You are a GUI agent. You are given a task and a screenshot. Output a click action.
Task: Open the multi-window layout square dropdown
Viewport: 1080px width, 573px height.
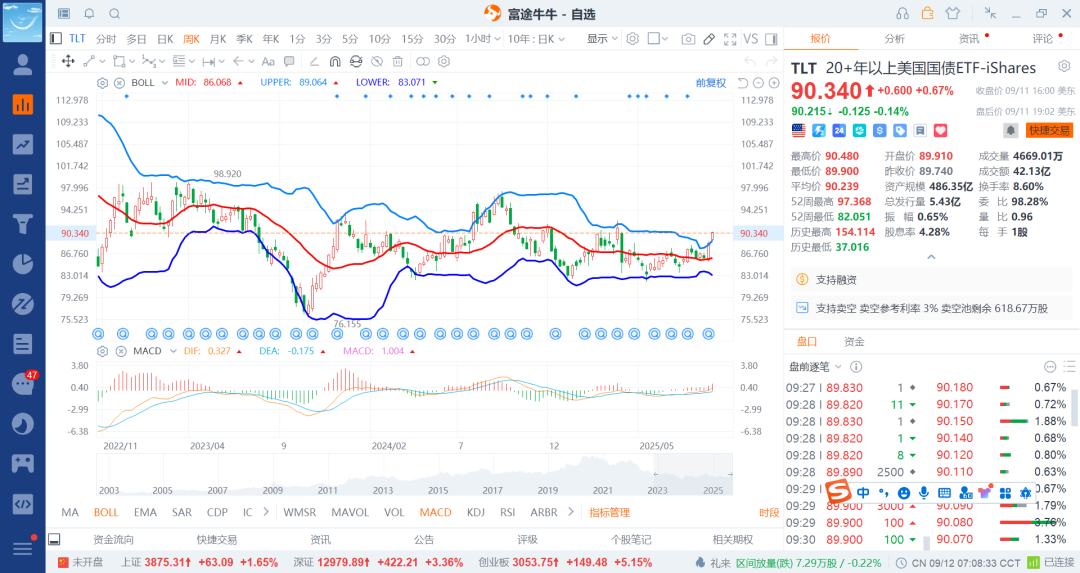[658, 39]
